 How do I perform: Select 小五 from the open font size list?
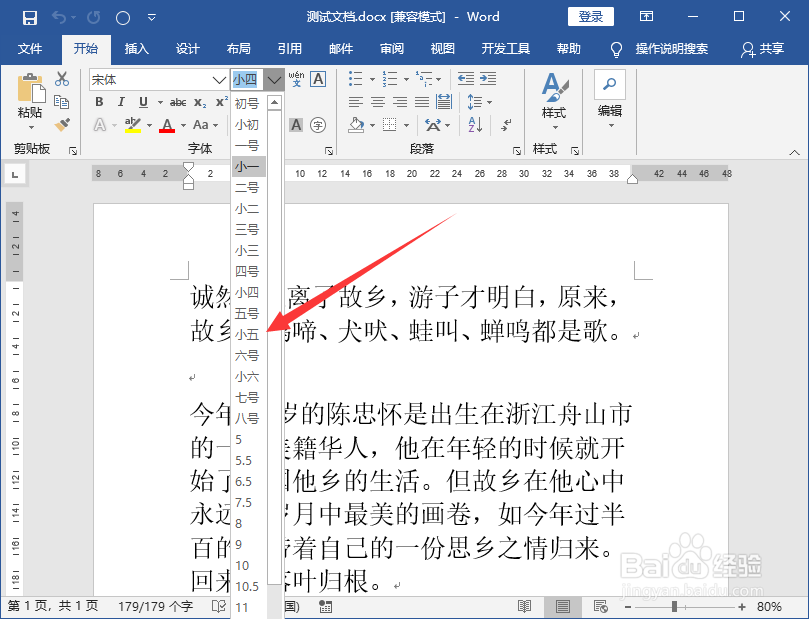point(247,334)
